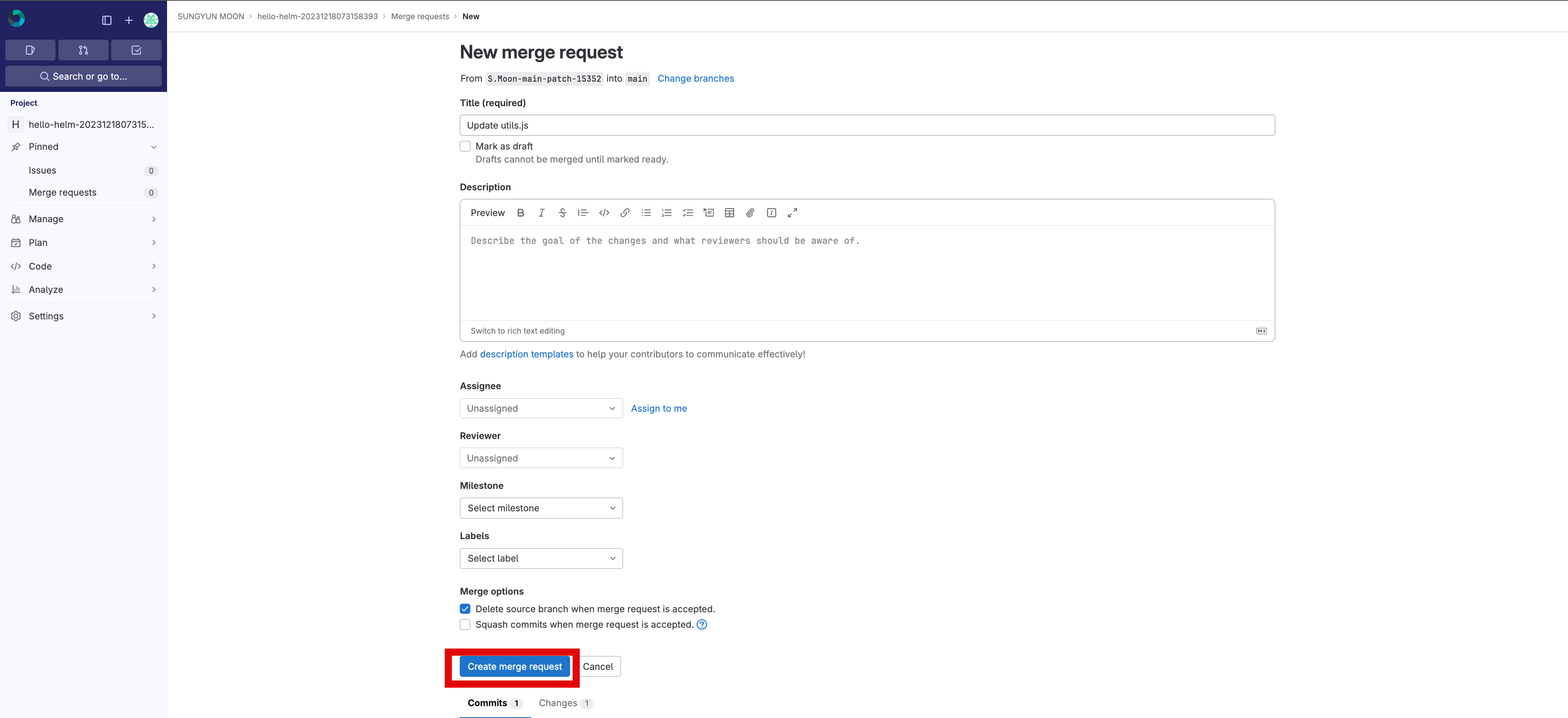Open the Select label dropdown
Image resolution: width=1568 pixels, height=718 pixels.
pyautogui.click(x=541, y=558)
